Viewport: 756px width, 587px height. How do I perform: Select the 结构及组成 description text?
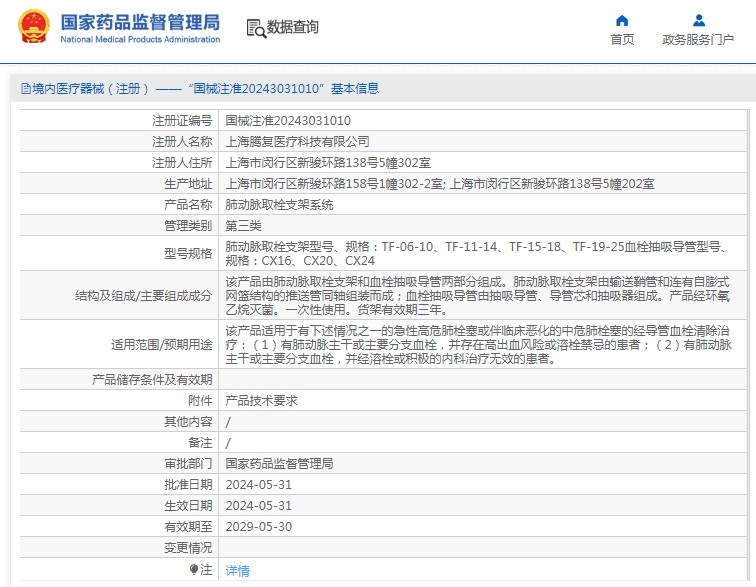pyautogui.click(x=478, y=296)
